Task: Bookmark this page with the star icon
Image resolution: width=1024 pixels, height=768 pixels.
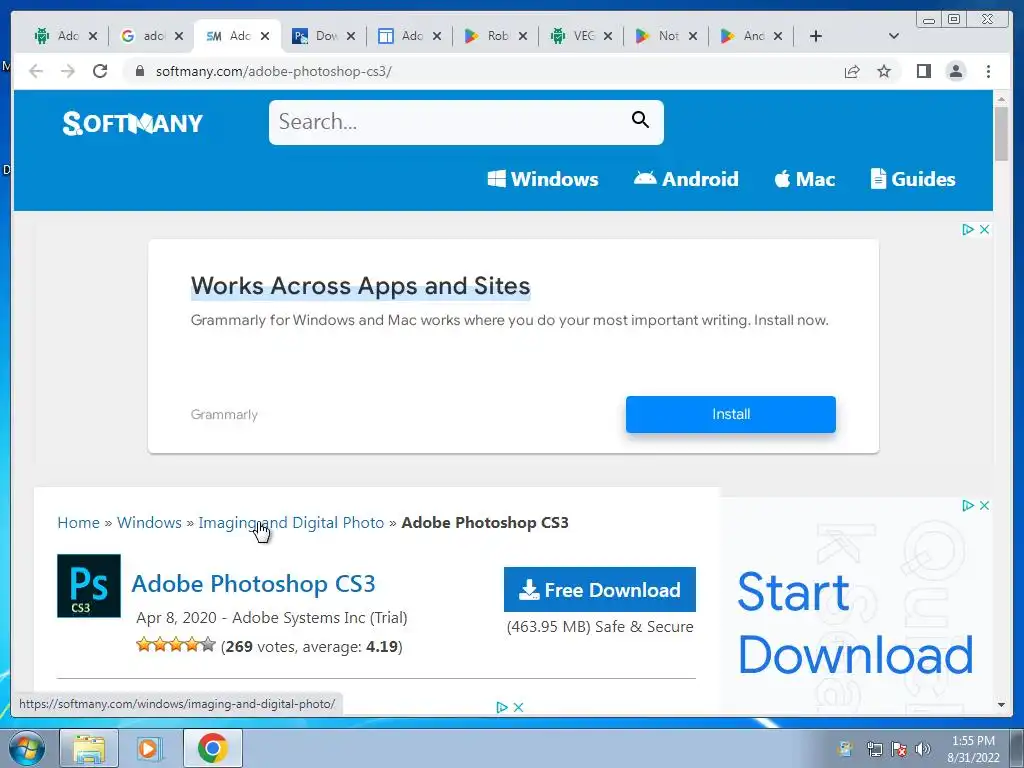Action: tap(884, 71)
